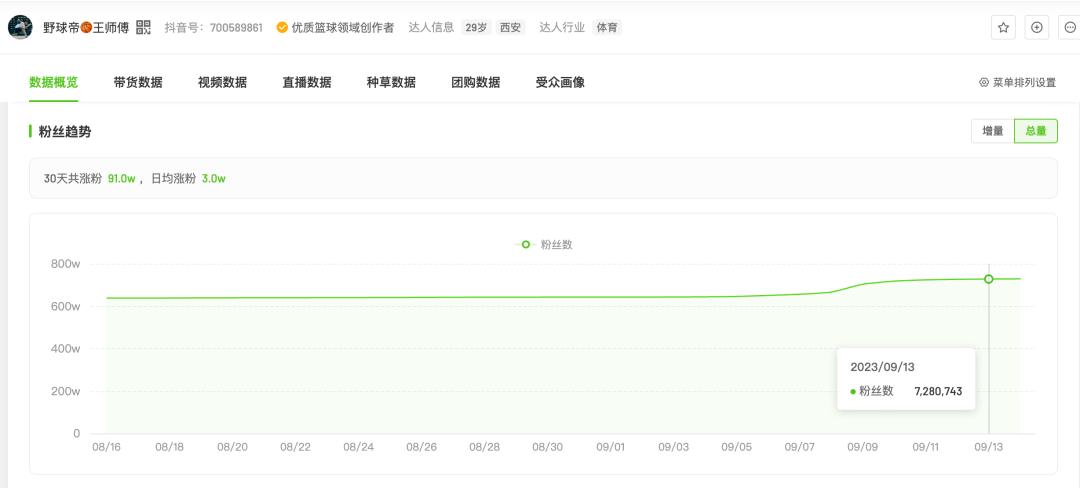Click the 体育 industry tag
Image resolution: width=1080 pixels, height=488 pixels.
coord(607,28)
